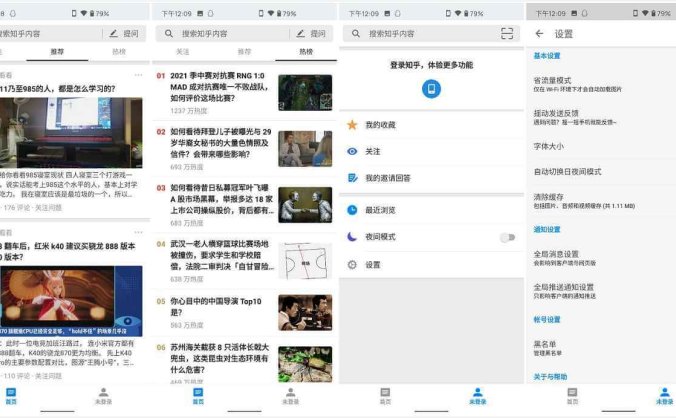Open 我的收藏

pos(431,125)
